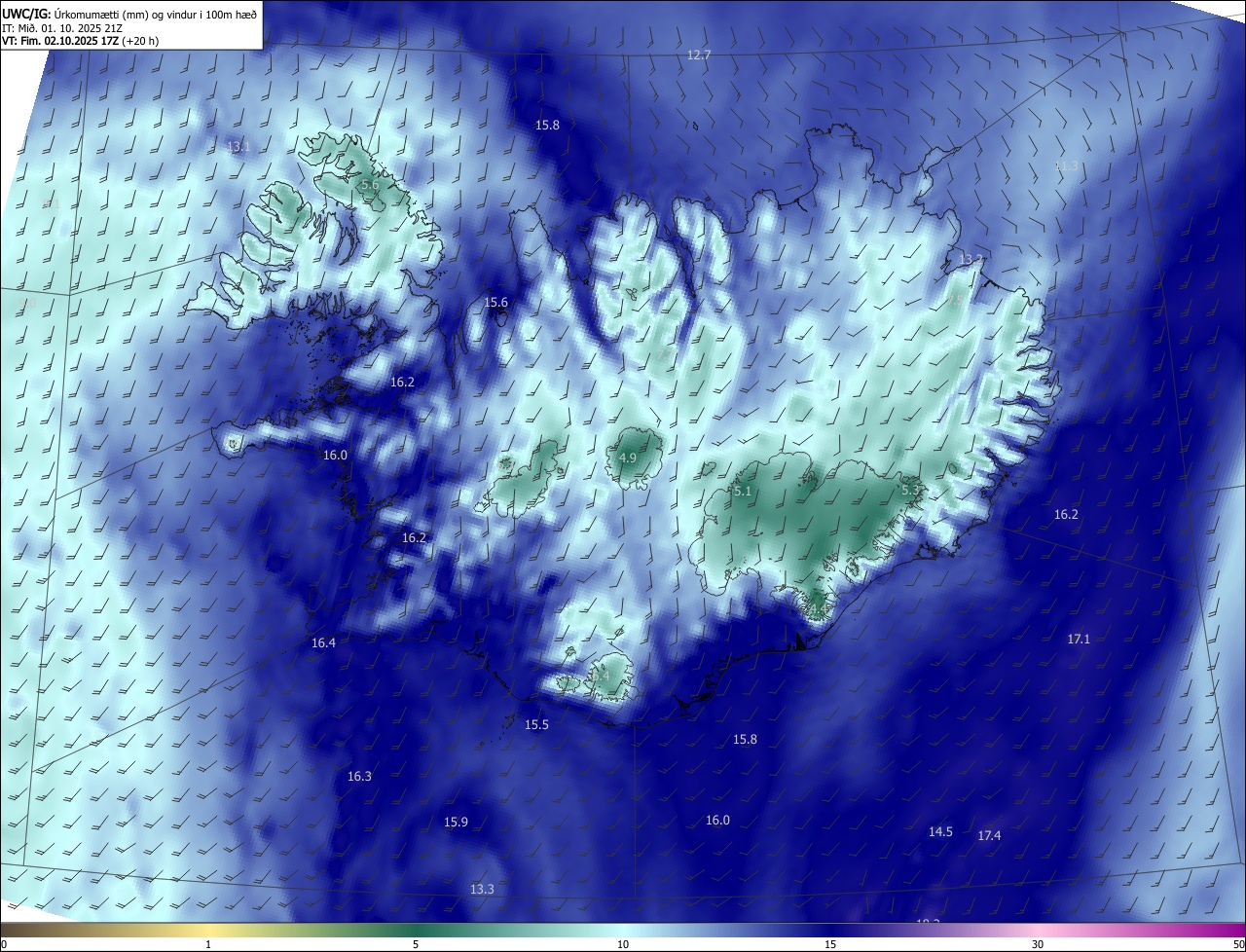The width and height of the screenshot is (1246, 952).
Task: Click the 15.6 value label
Action: tap(496, 303)
